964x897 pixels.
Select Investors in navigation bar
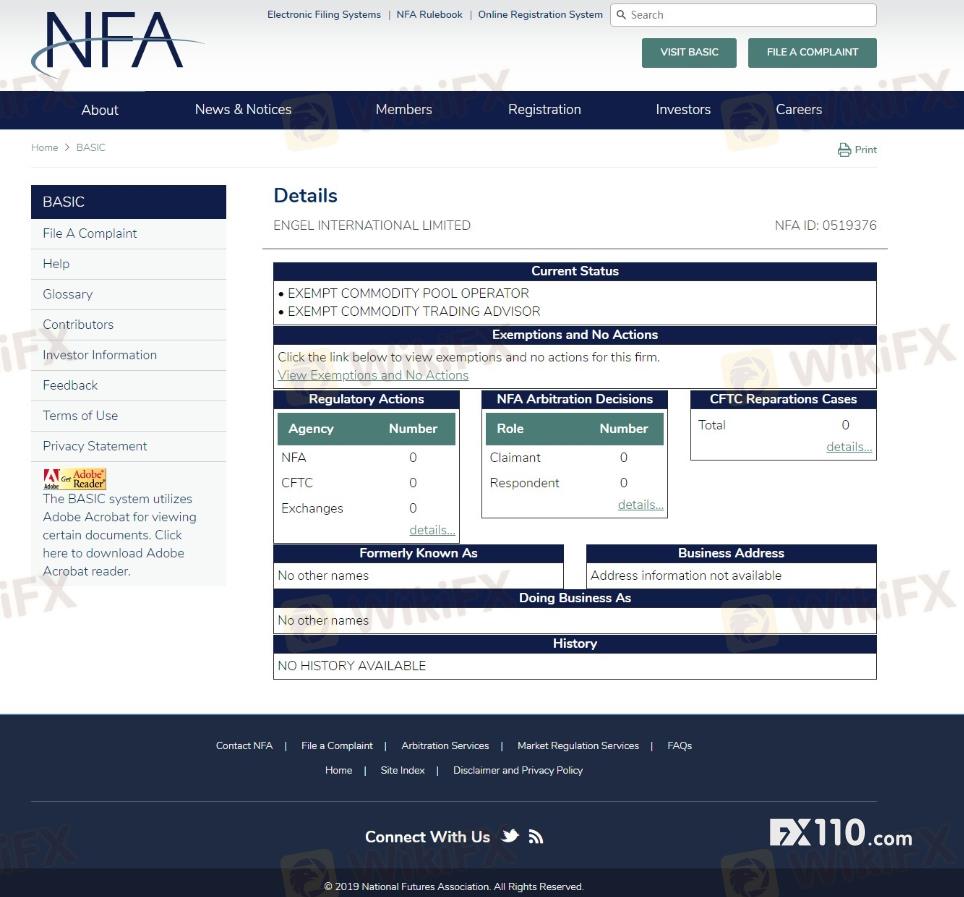coord(683,110)
